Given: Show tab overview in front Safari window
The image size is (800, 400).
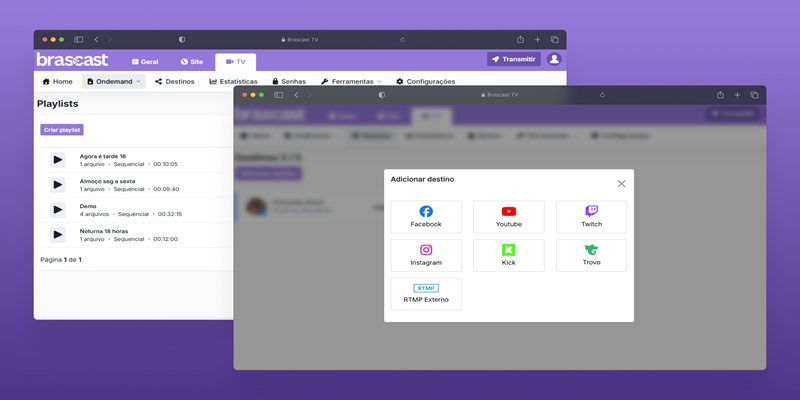Looking at the screenshot, I should pos(755,95).
